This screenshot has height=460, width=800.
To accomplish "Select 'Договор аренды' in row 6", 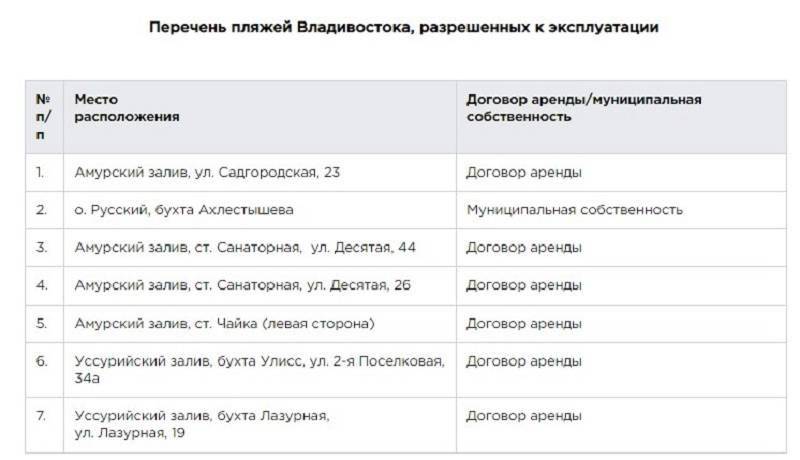I will coord(524,361).
